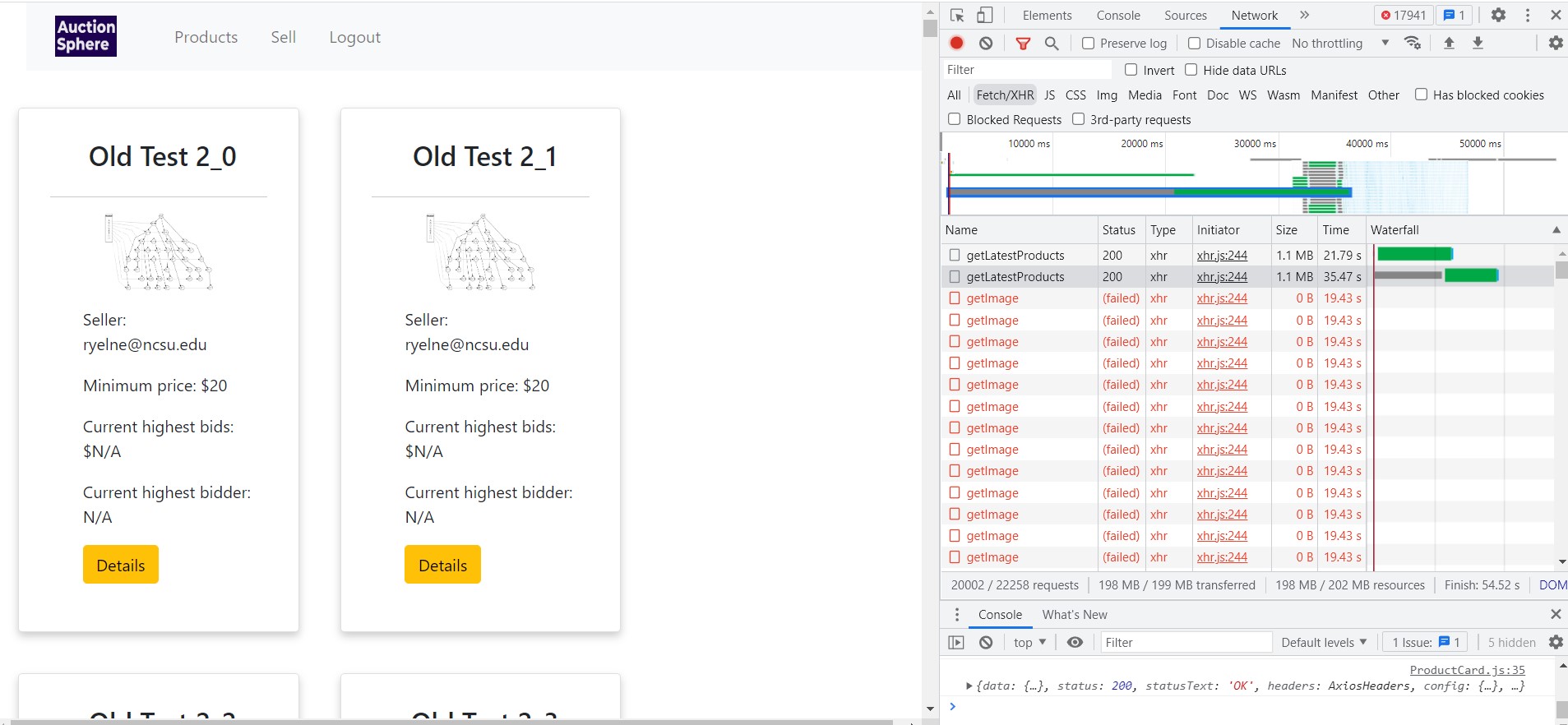This screenshot has width=1568, height=725.
Task: Open DevTools three-dot customize menu
Action: 1528,15
